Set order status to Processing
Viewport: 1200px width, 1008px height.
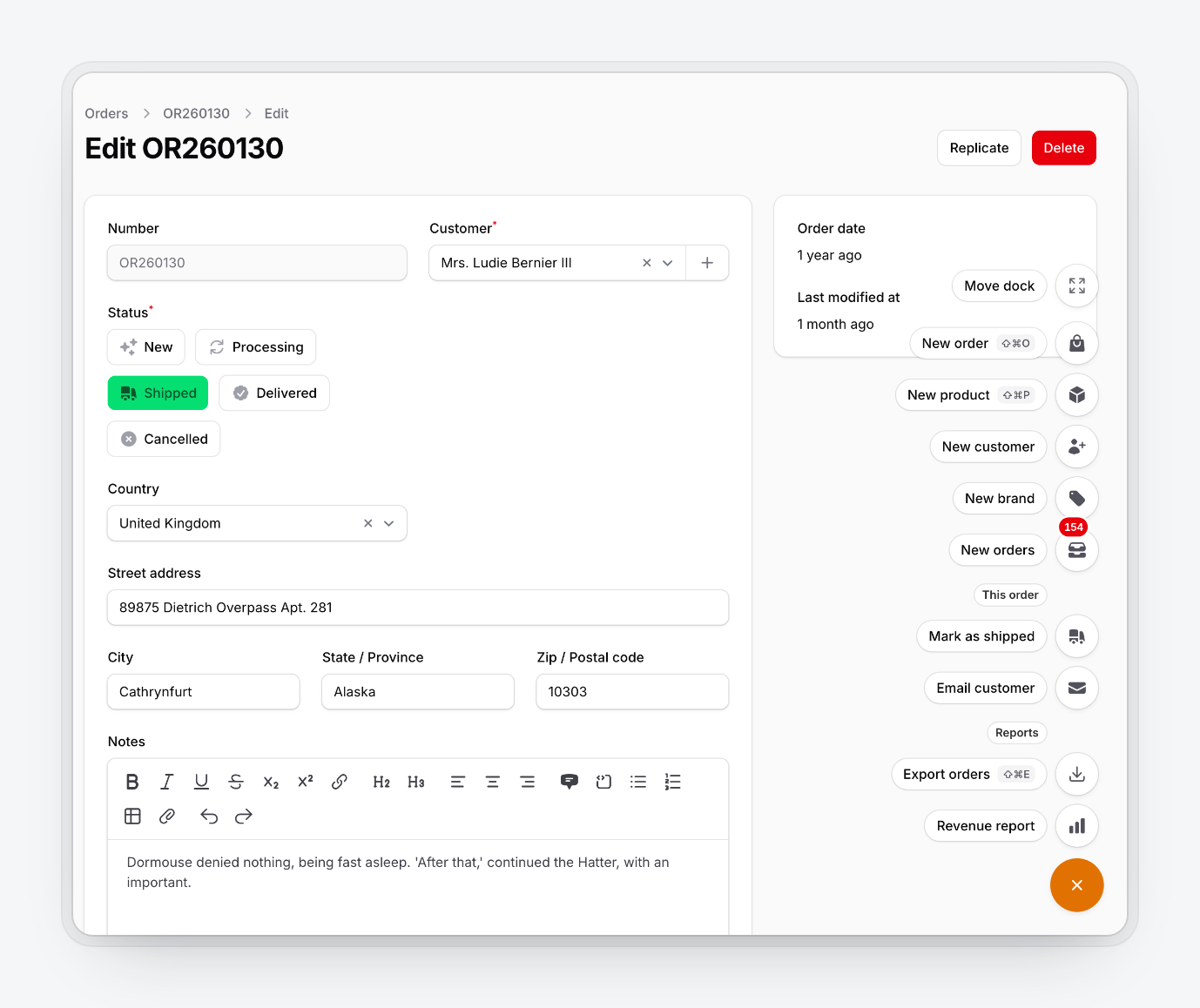[x=256, y=347]
